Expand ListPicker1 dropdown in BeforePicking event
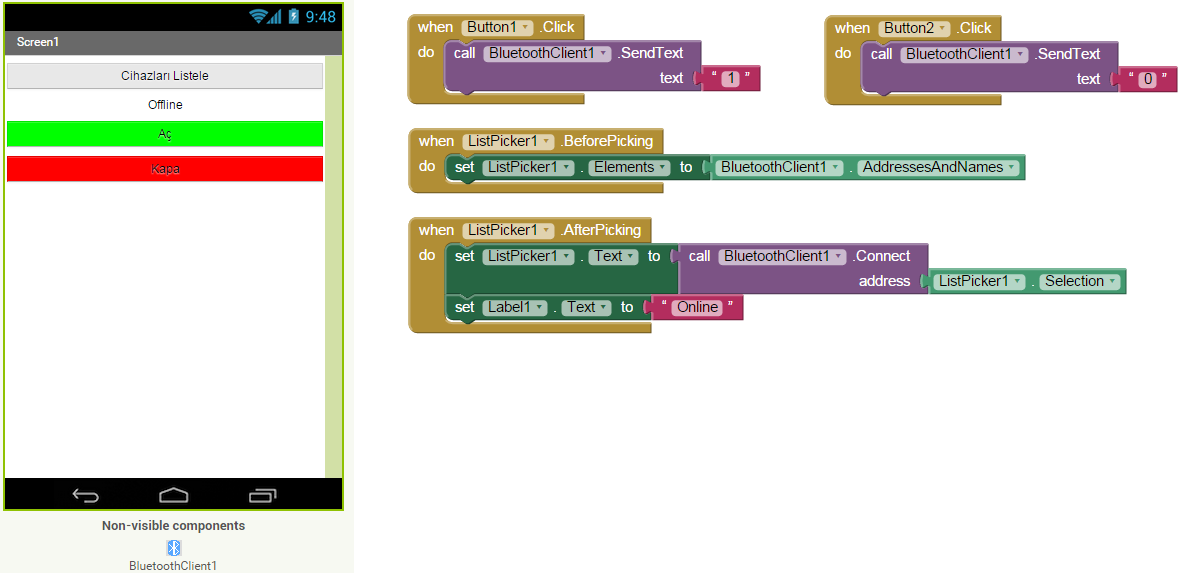1189x573 pixels. (546, 142)
